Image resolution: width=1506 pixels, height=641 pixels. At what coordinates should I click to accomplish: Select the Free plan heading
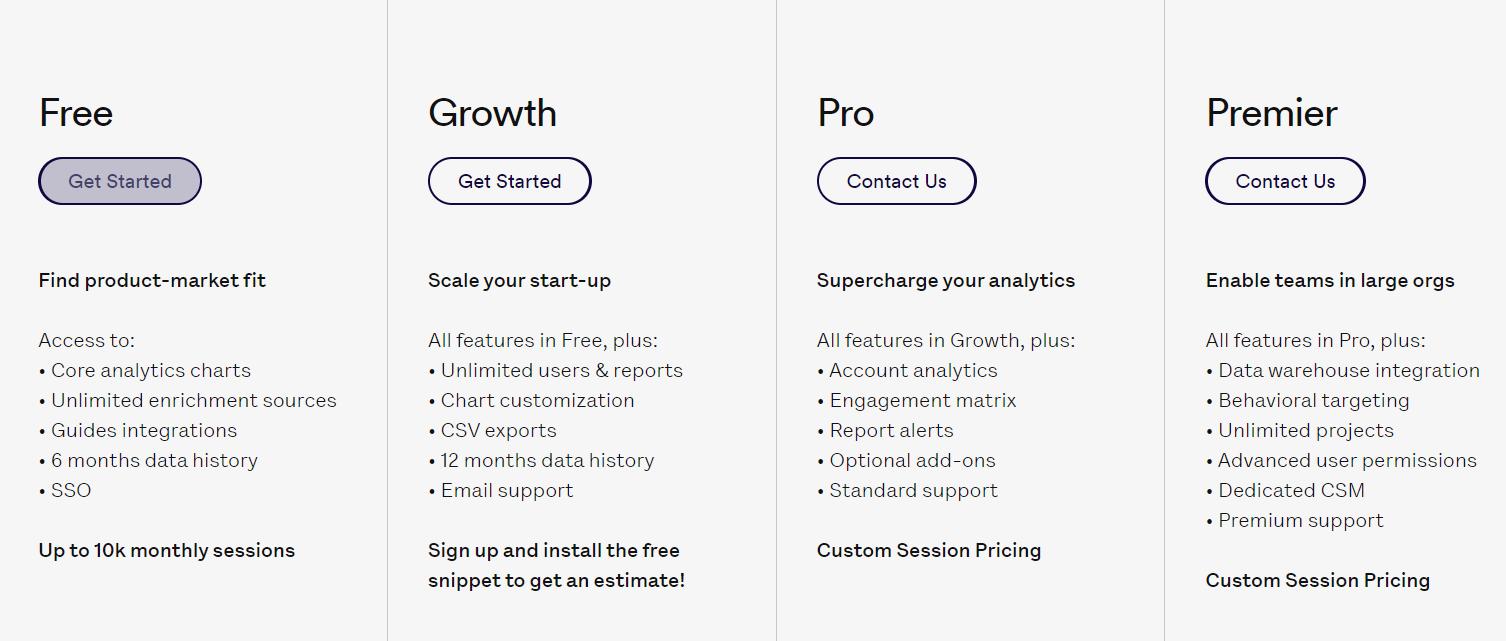(x=76, y=113)
